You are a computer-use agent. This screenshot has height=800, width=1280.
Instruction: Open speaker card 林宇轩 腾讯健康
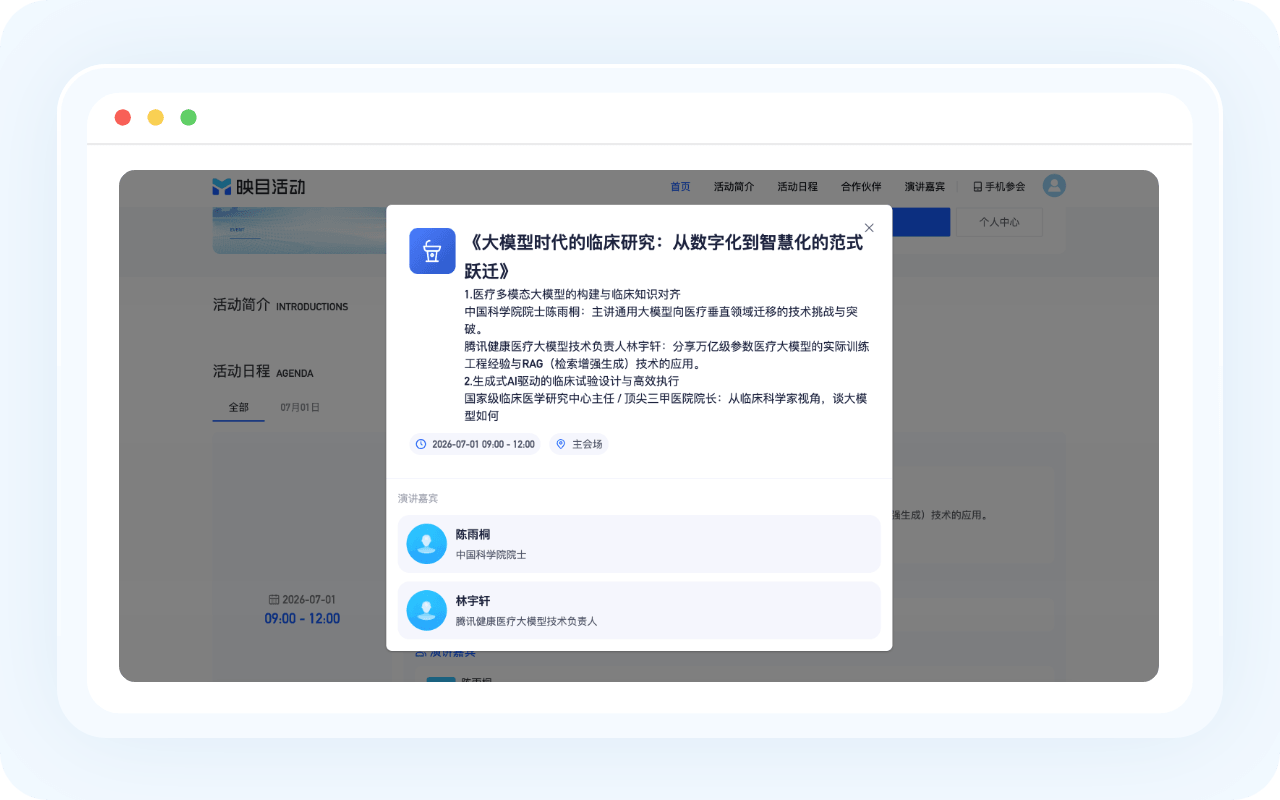tap(639, 610)
